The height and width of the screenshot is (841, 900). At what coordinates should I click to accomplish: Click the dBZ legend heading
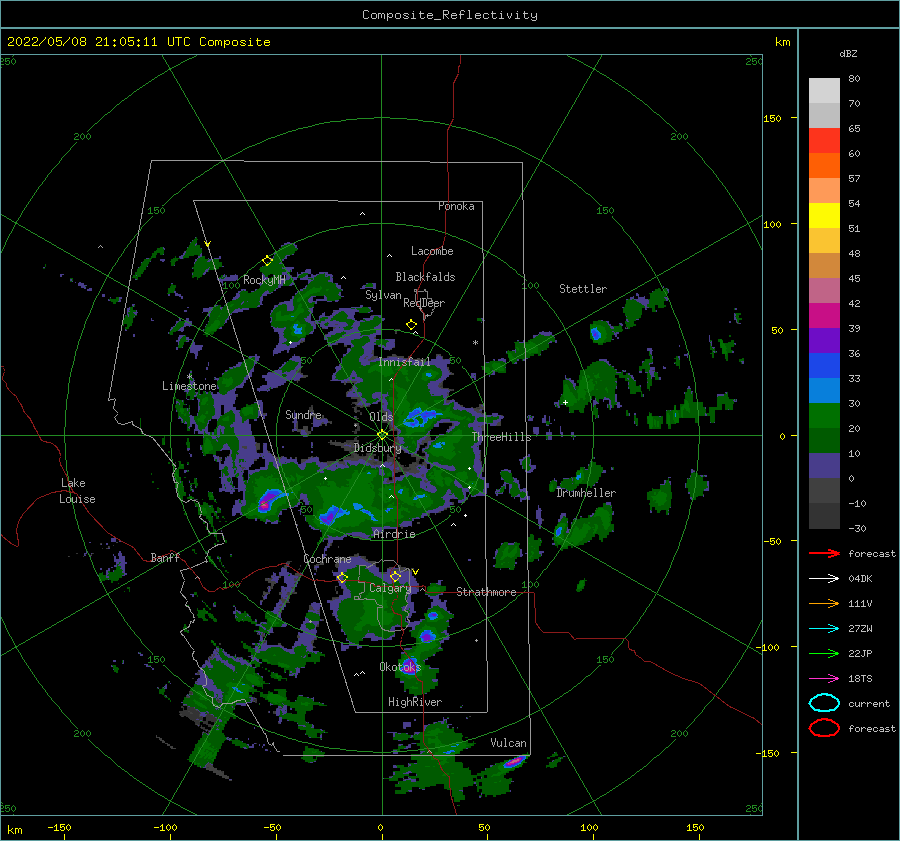(848, 53)
